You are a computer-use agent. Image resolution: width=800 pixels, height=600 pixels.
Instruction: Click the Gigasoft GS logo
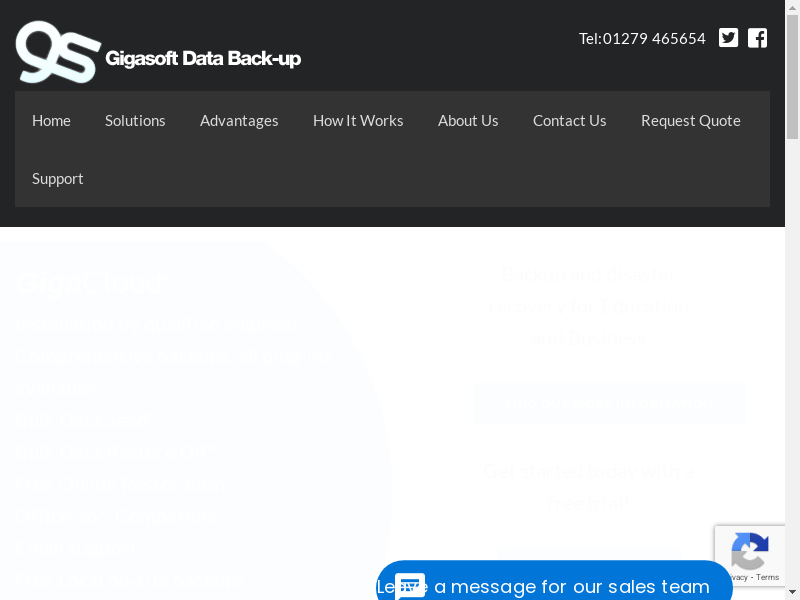click(59, 52)
